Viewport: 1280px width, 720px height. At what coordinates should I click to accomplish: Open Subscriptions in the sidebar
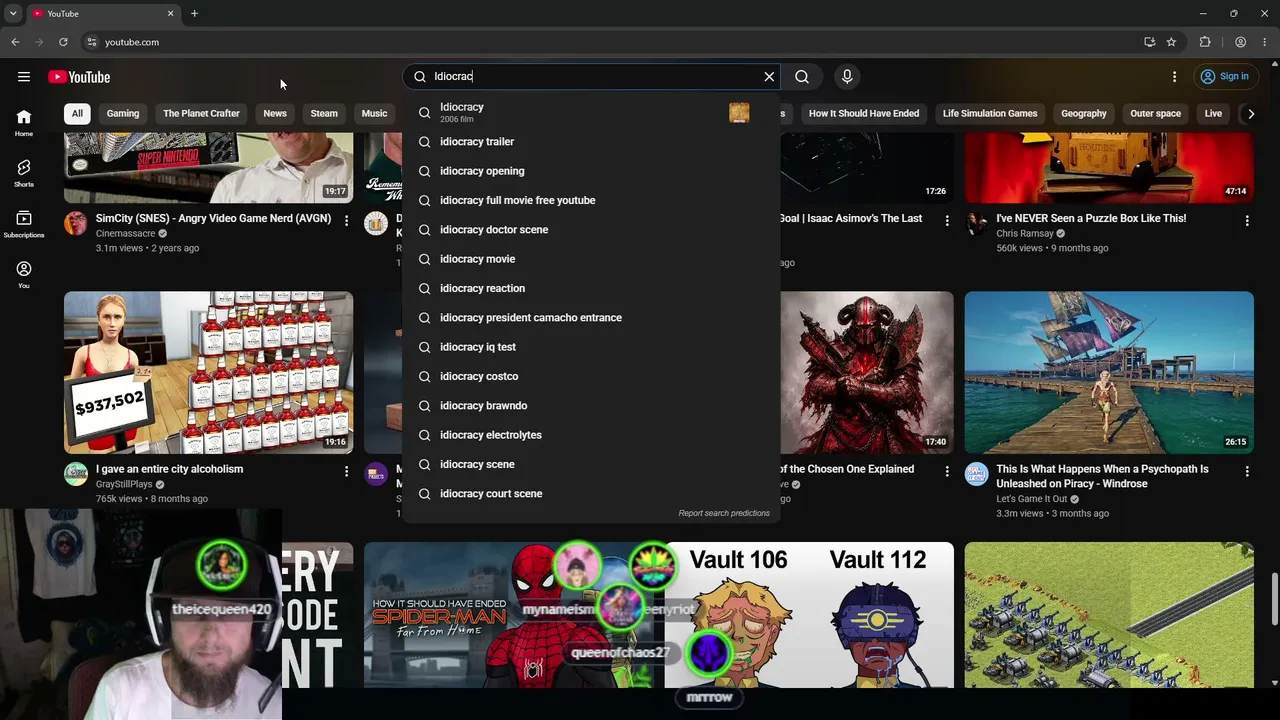tap(24, 224)
